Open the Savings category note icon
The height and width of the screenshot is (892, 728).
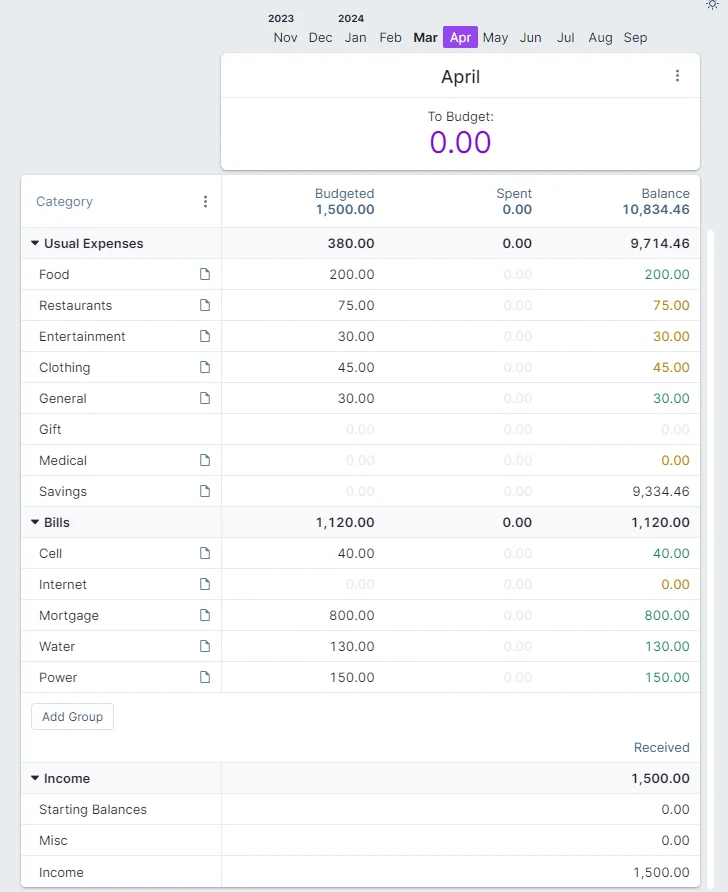[205, 491]
